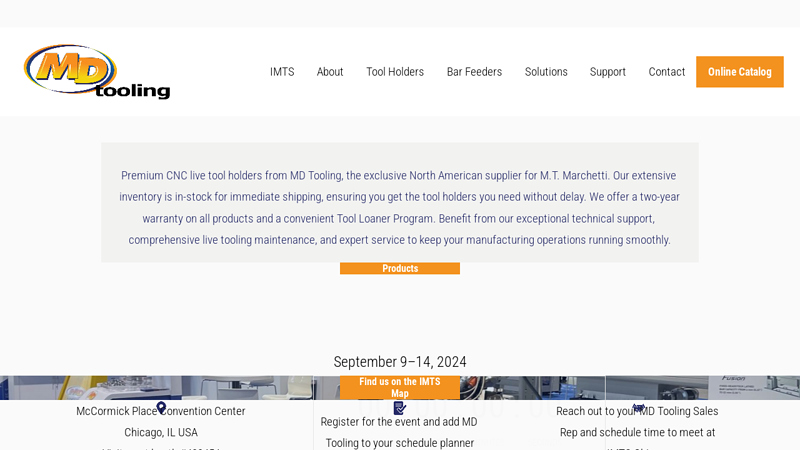Viewport: 800px width, 450px height.
Task: Click the McCormick Place Convention Center text
Action: (x=161, y=411)
